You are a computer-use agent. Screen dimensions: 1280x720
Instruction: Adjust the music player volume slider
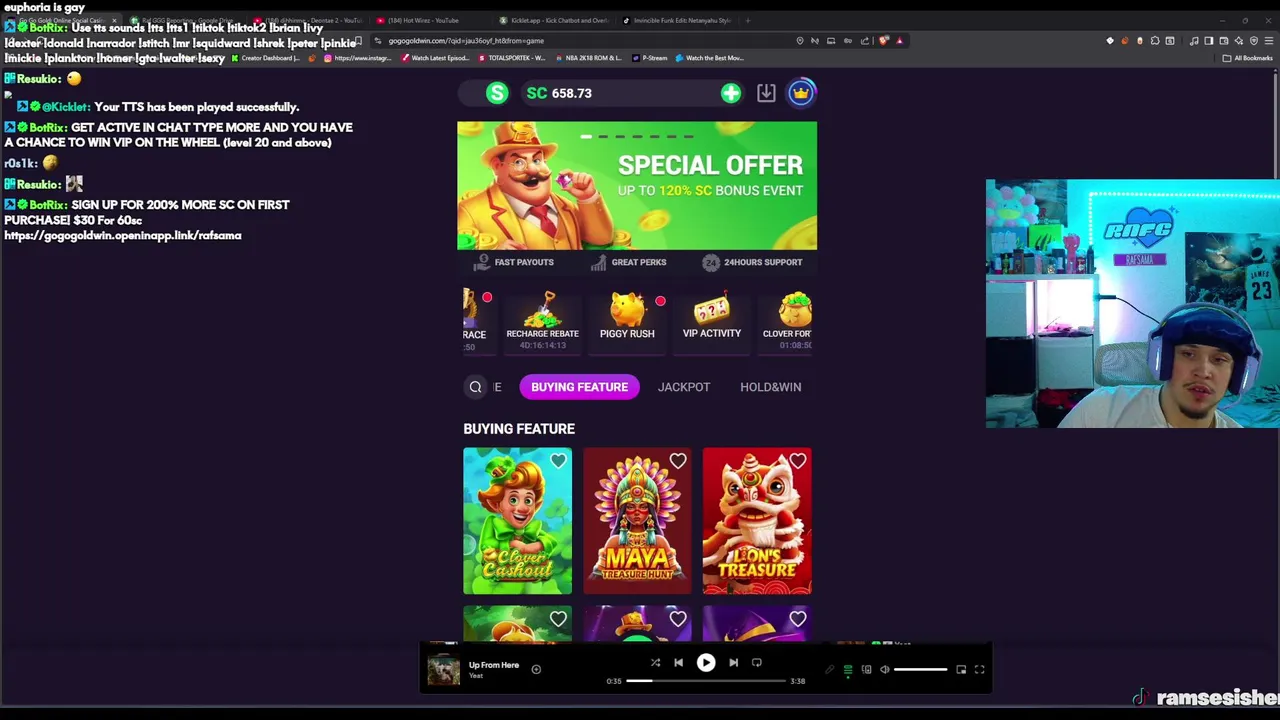(x=920, y=670)
